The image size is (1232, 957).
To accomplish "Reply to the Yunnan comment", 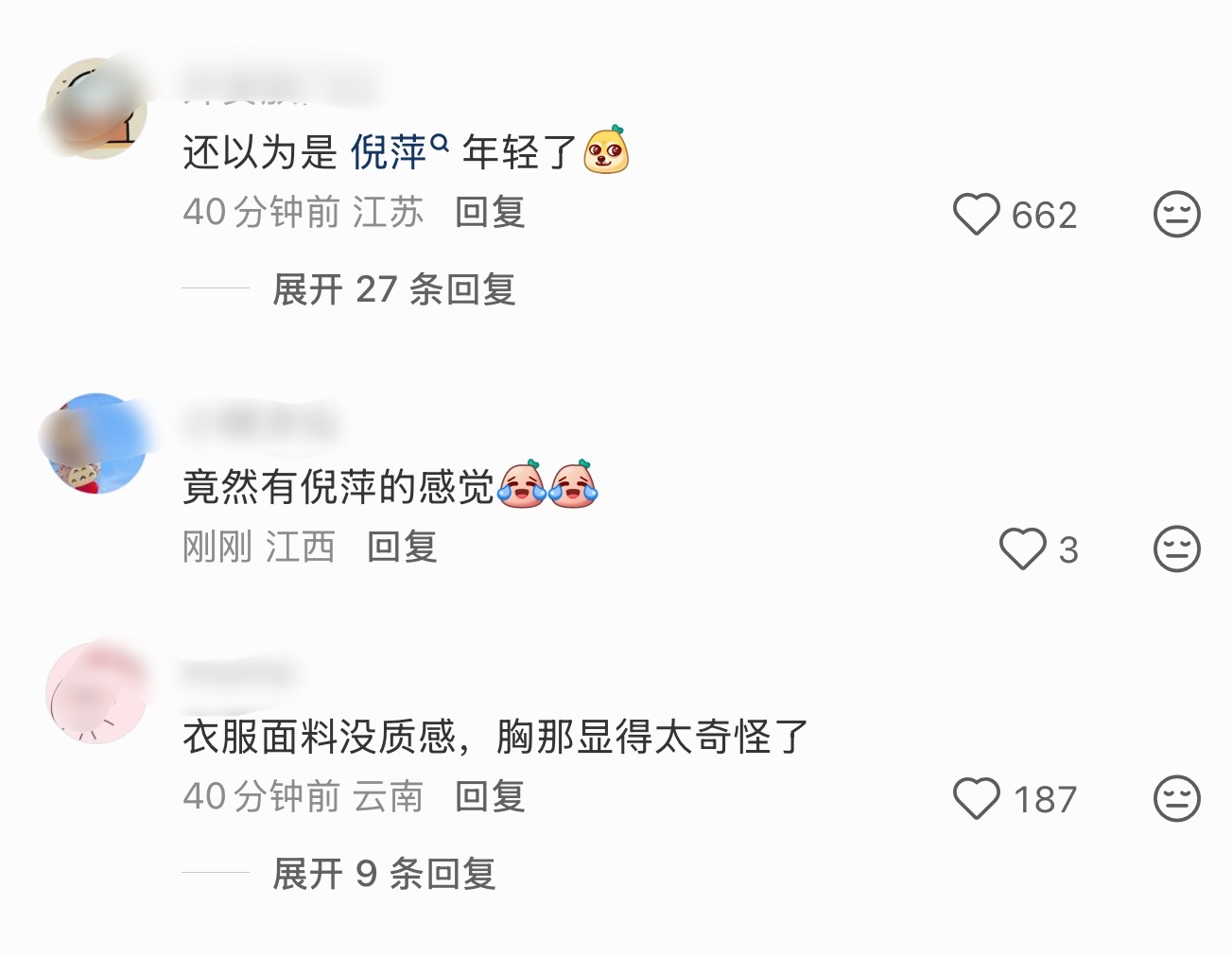I will click(490, 797).
